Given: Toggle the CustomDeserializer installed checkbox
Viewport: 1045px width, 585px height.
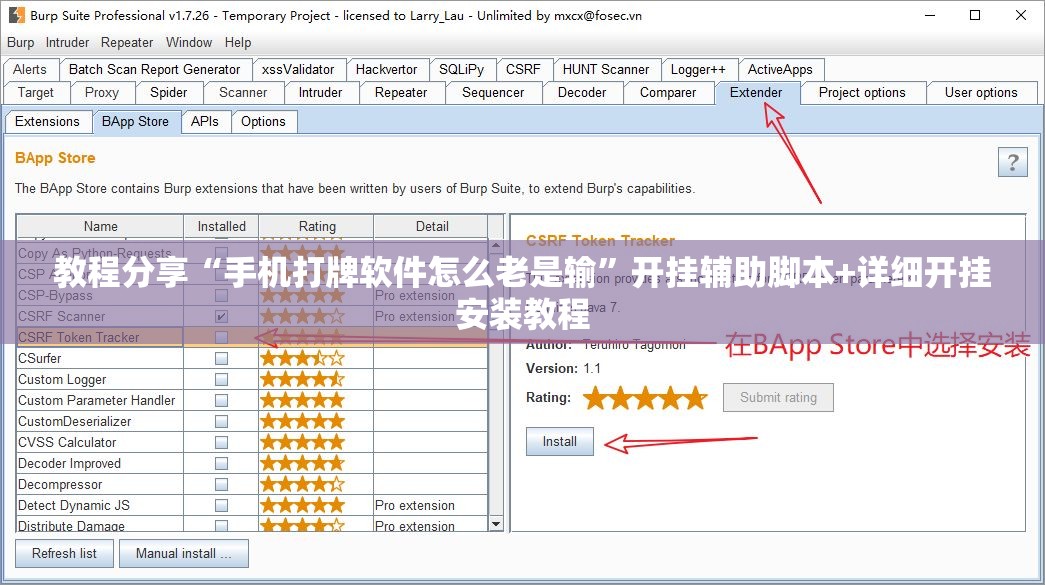Looking at the screenshot, I should (221, 422).
